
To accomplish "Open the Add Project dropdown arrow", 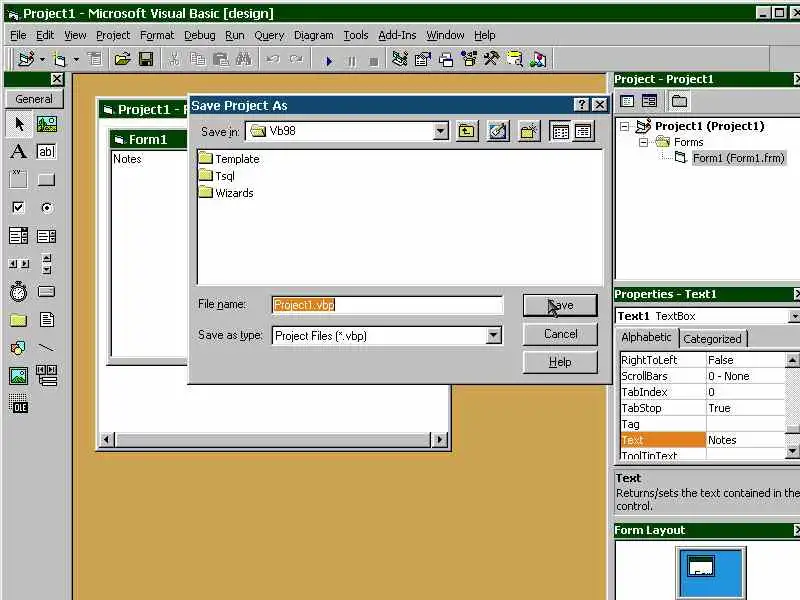I will 42,60.
